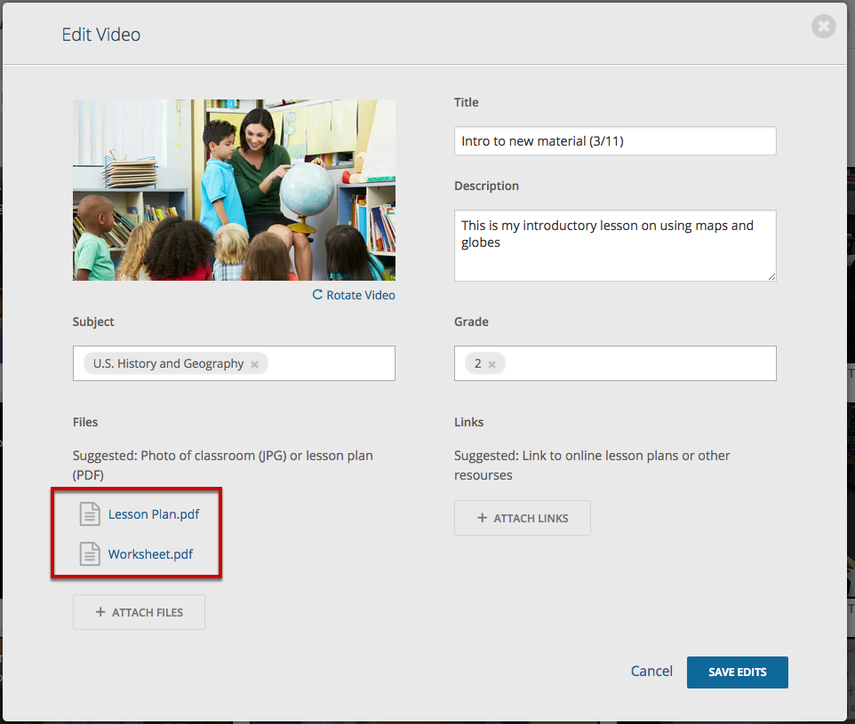Open the Lesson Plan.pdf file link

point(154,514)
